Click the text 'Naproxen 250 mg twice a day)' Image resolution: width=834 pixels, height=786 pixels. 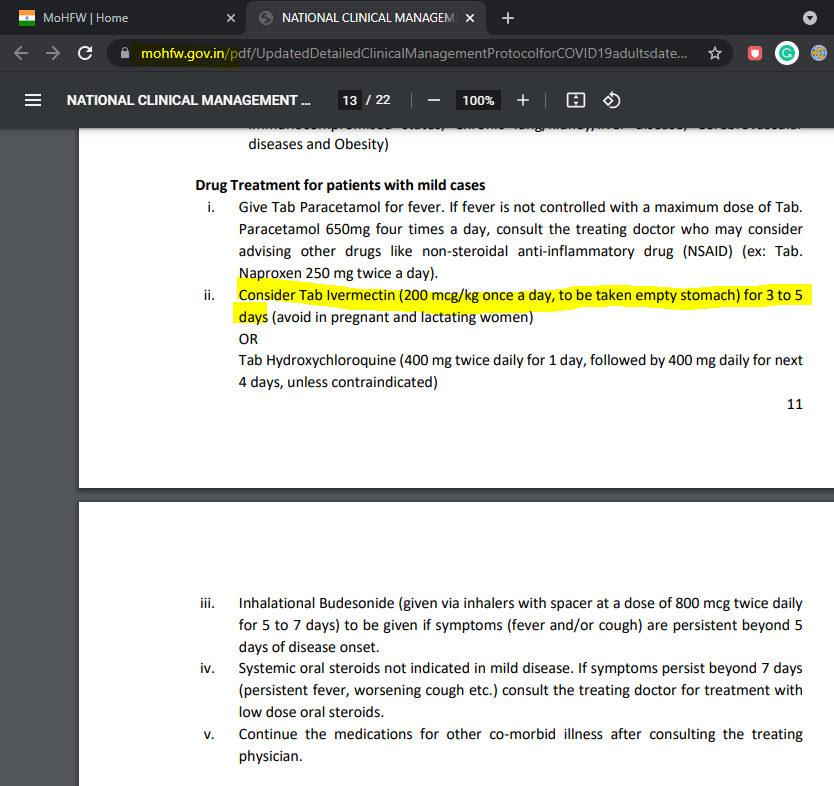pyautogui.click(x=338, y=273)
